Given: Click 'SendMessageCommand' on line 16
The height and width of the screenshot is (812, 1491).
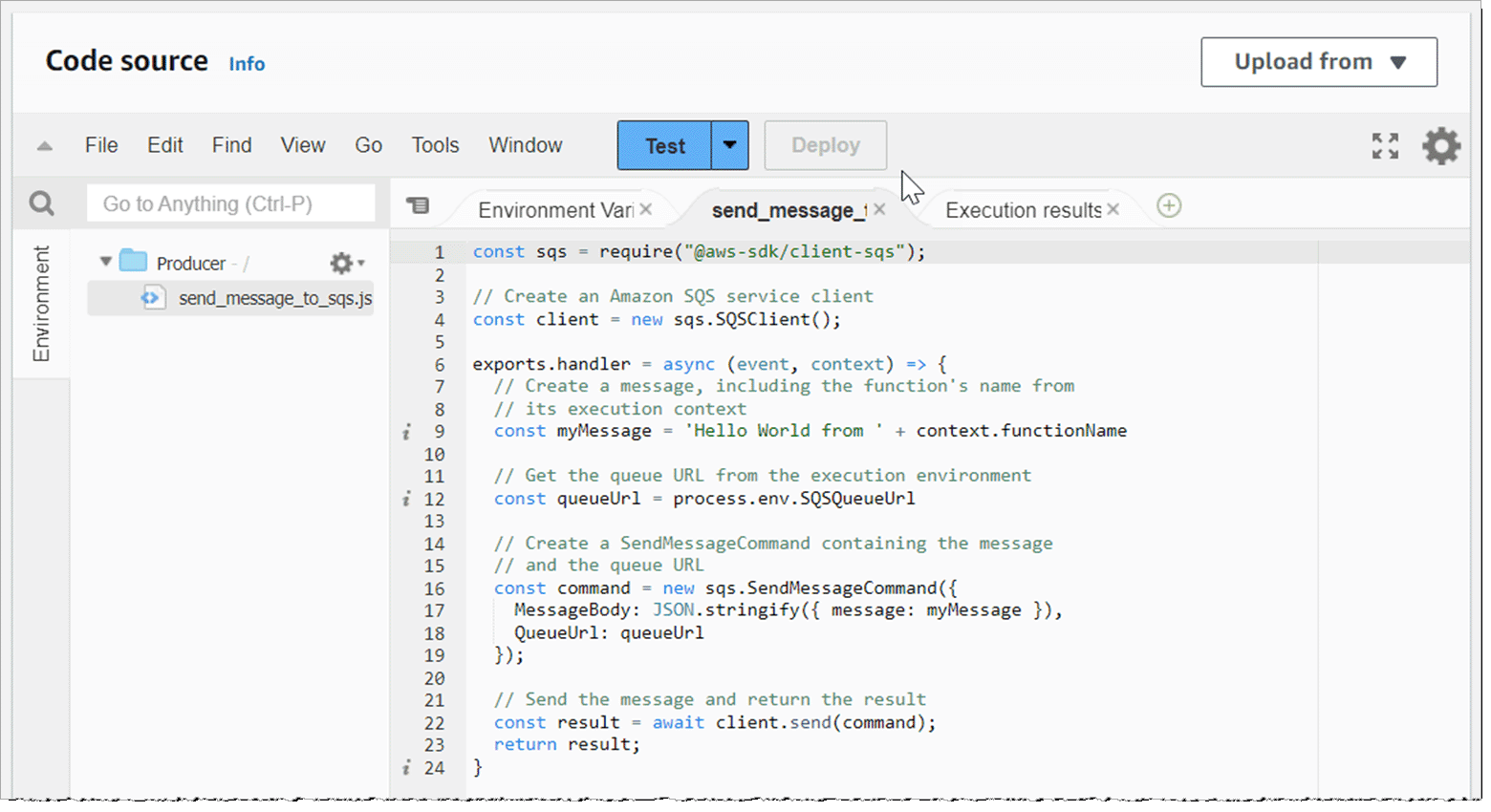Looking at the screenshot, I should pos(842,588).
